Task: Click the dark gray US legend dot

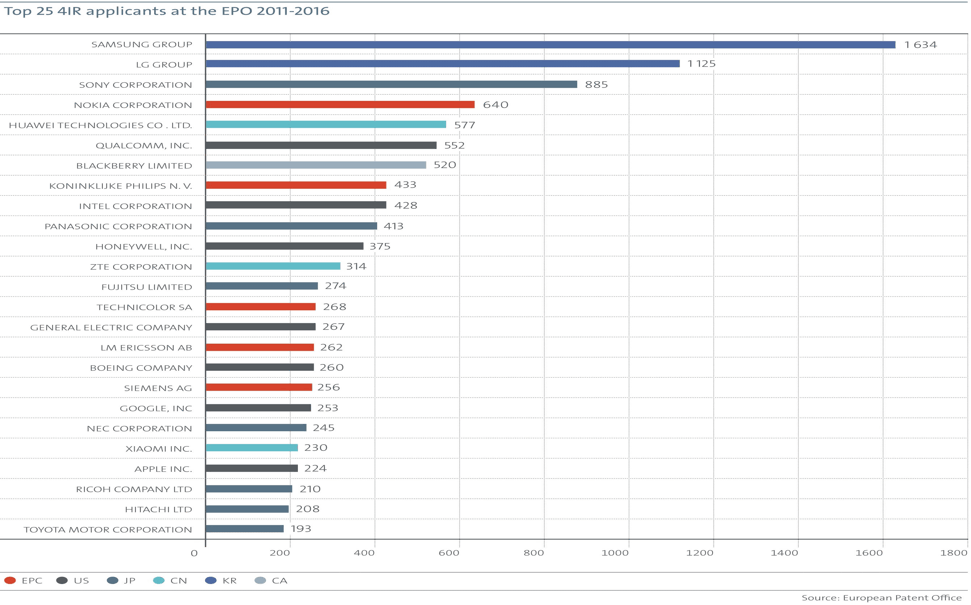Action: pos(62,581)
